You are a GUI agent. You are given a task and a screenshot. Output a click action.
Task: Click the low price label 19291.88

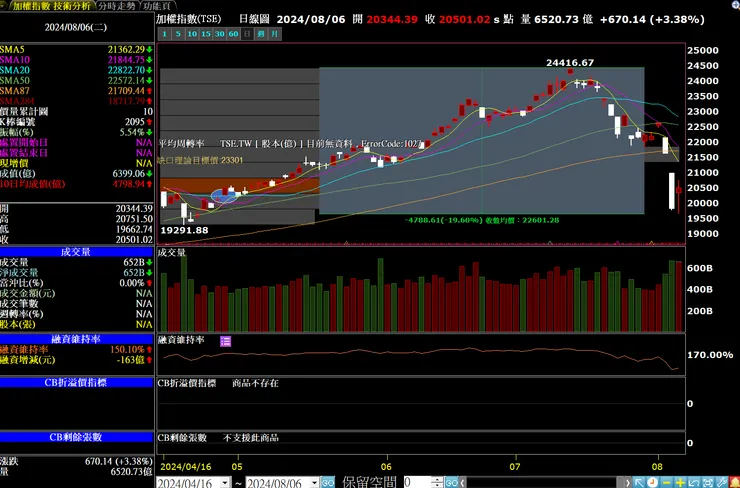(185, 230)
